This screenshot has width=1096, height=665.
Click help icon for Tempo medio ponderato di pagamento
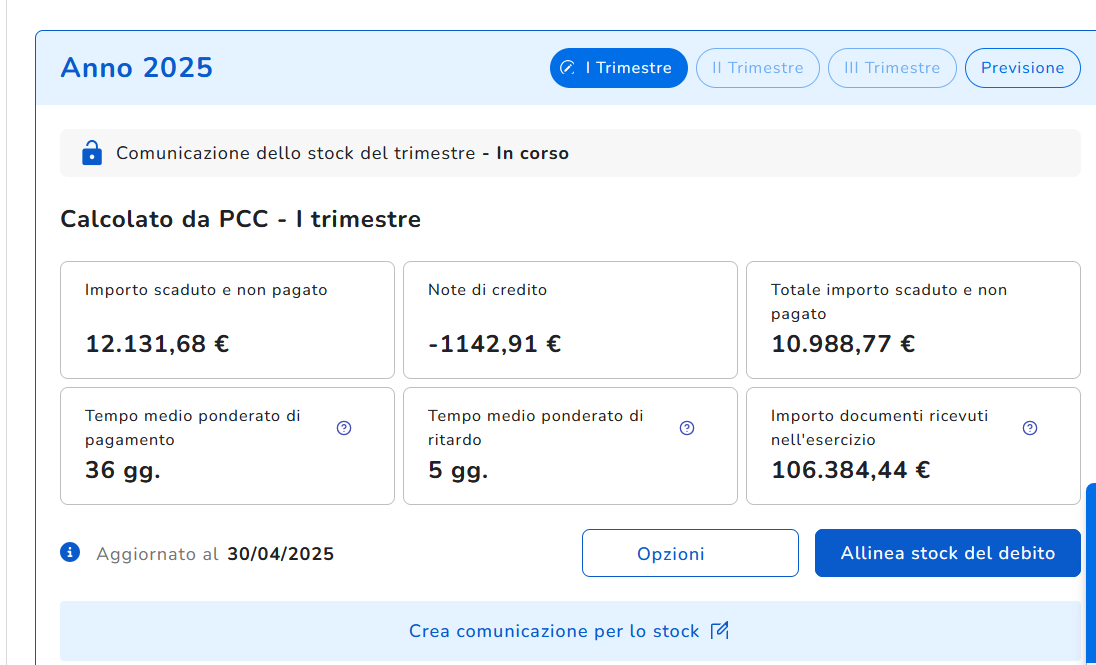(344, 428)
